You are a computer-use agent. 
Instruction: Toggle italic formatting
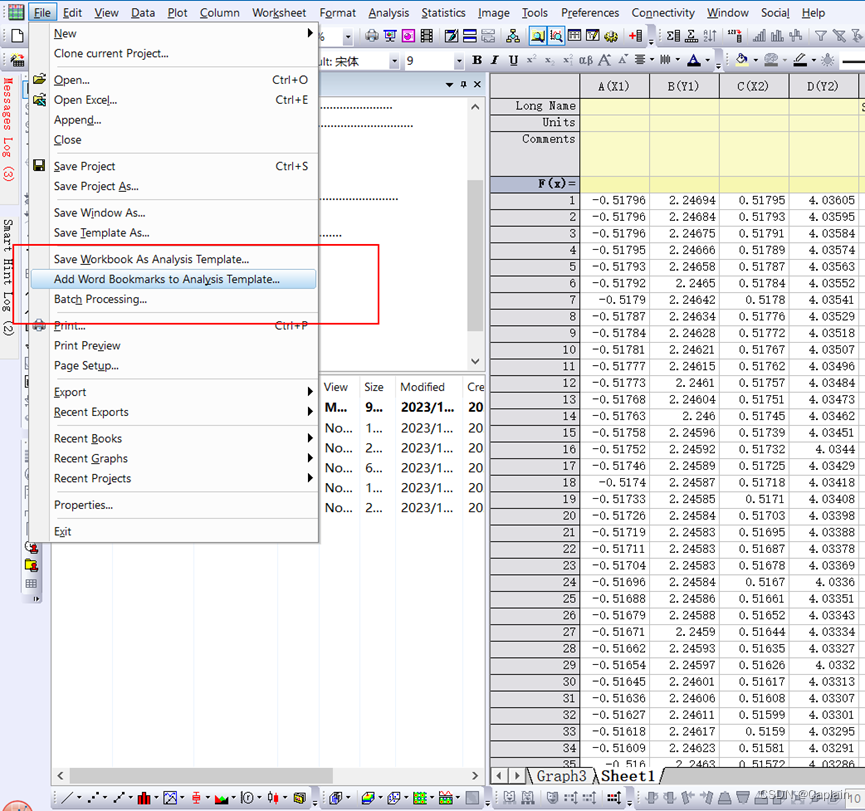pos(495,60)
